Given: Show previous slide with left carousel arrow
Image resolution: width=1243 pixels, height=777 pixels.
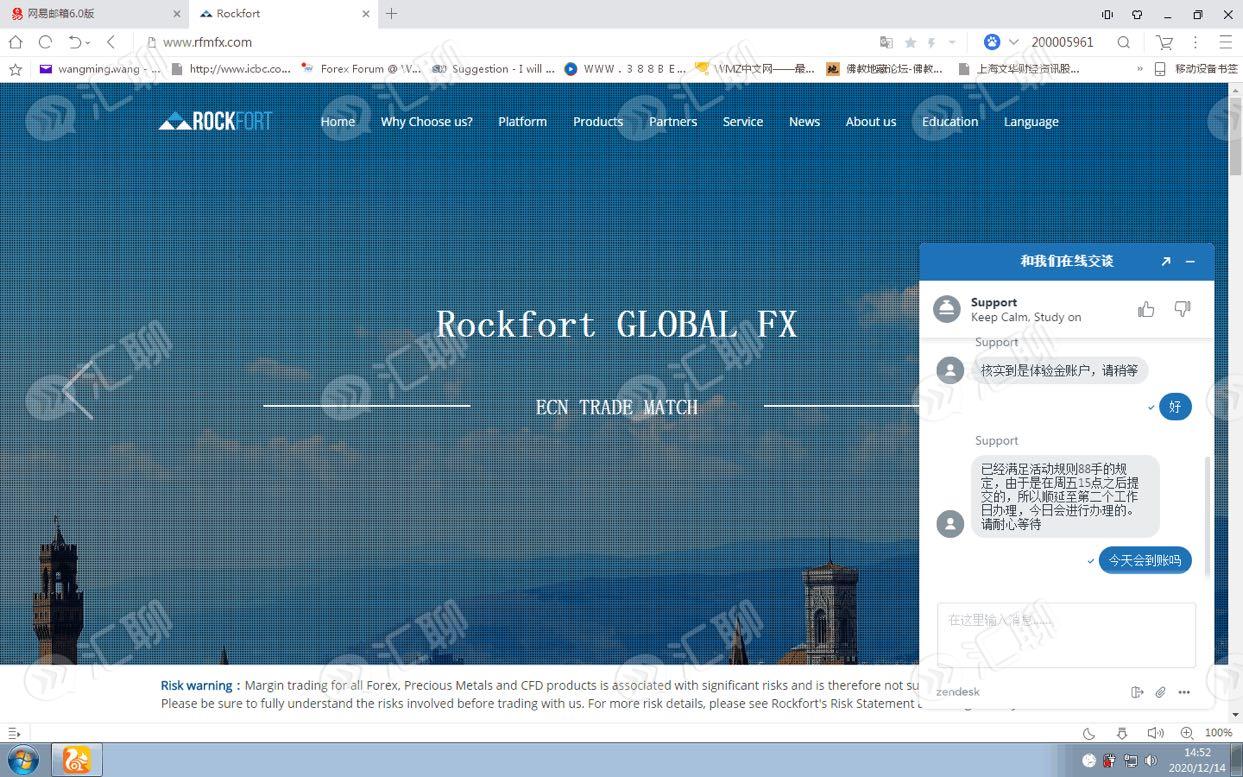Looking at the screenshot, I should point(78,390).
